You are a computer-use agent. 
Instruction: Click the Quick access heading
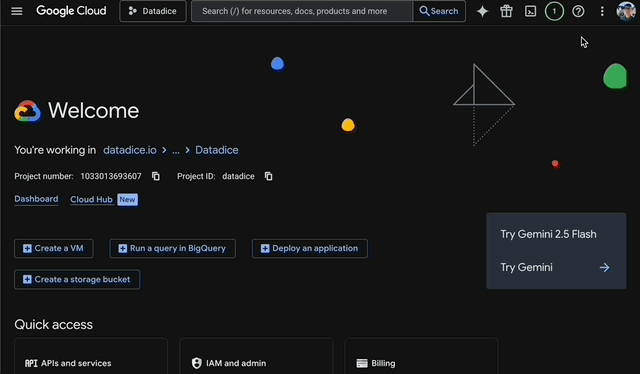coord(53,325)
